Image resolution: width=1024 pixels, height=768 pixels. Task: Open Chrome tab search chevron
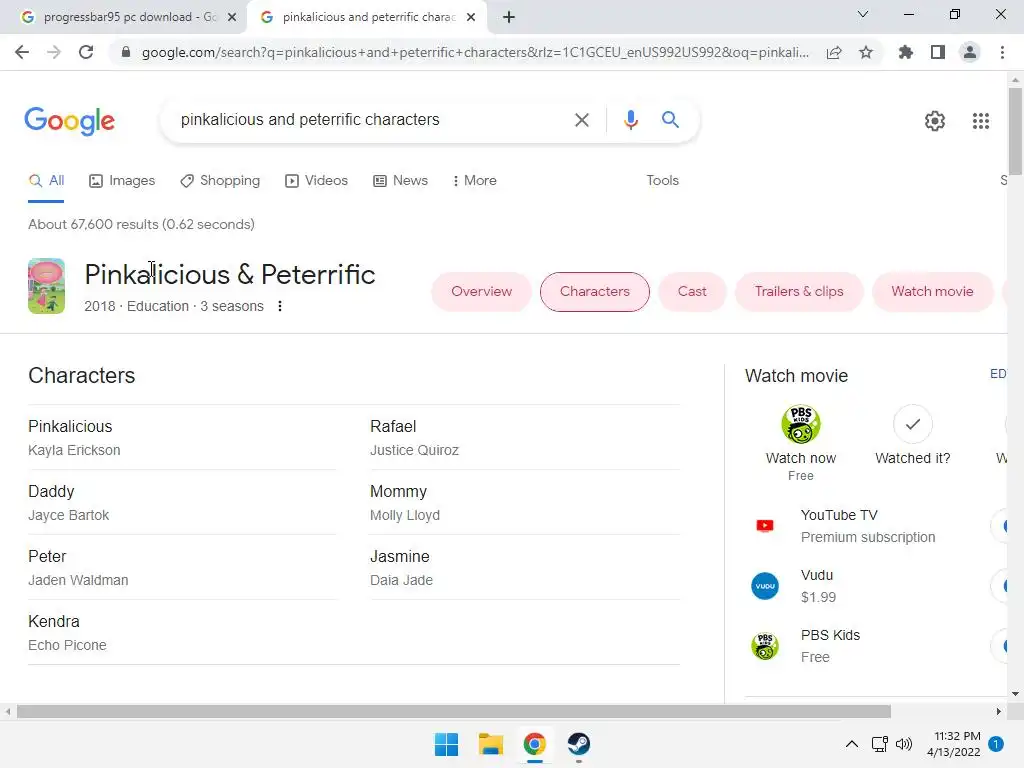click(x=863, y=14)
